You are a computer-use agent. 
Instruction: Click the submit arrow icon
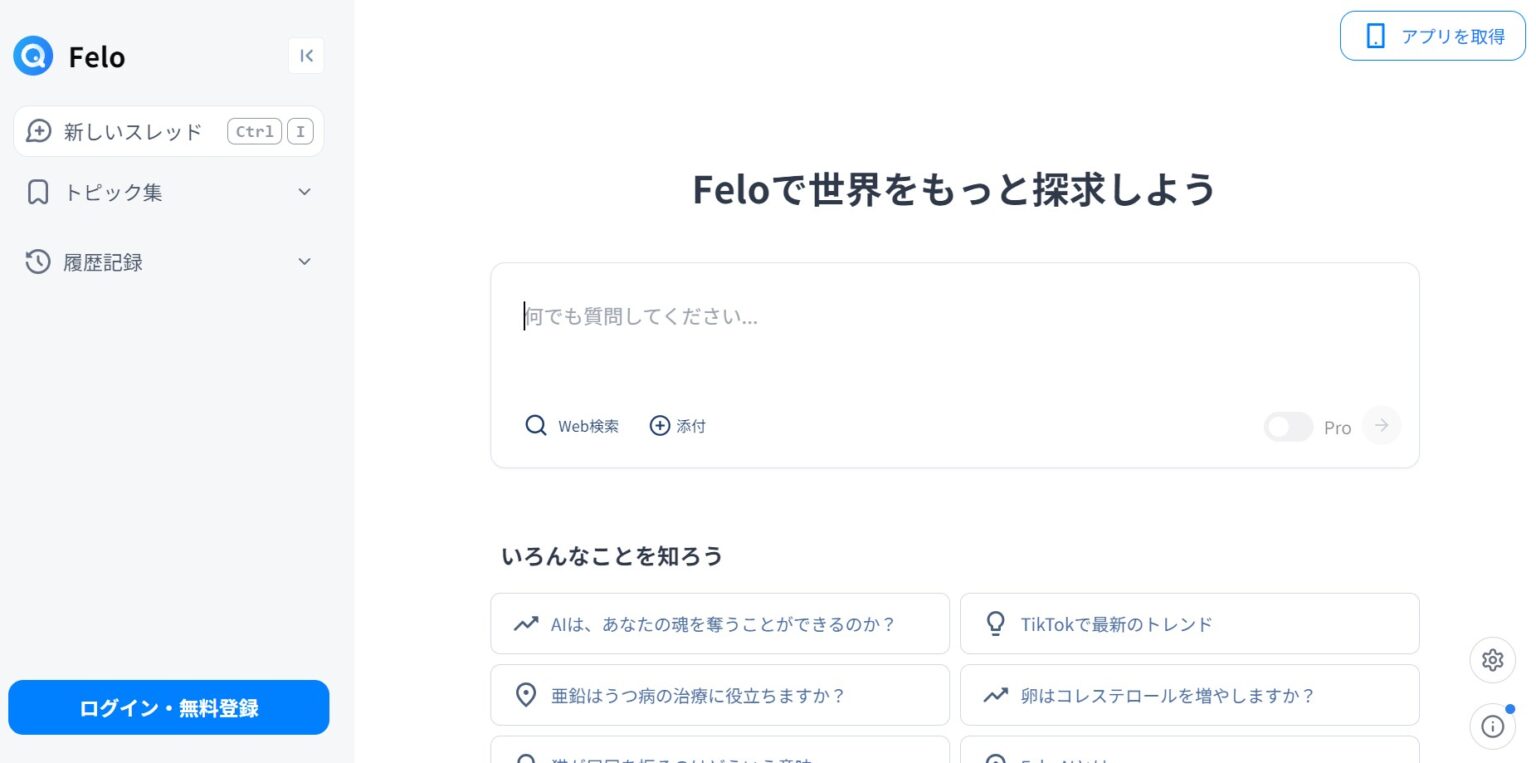click(x=1381, y=425)
